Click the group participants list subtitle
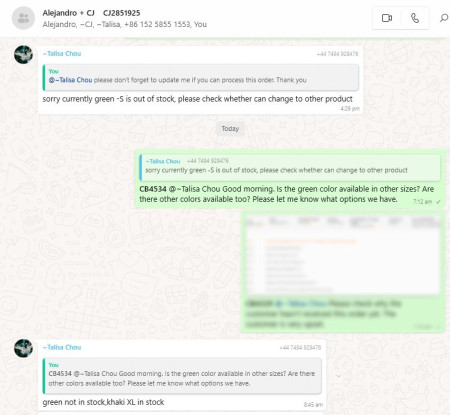The height and width of the screenshot is (415, 450). (x=125, y=24)
